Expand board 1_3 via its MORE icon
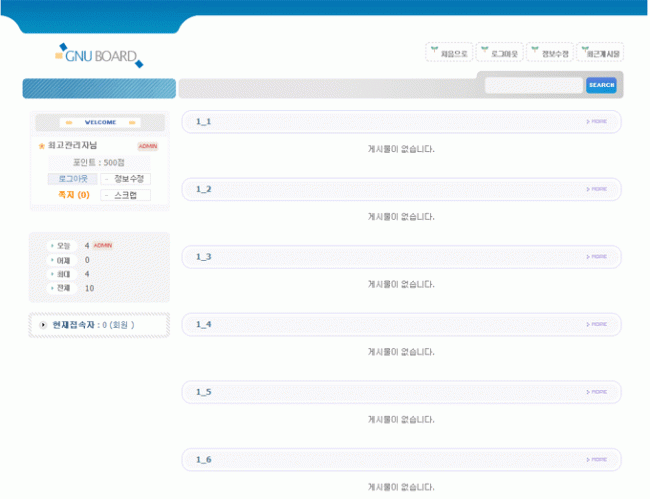The width and height of the screenshot is (650, 499). [596, 257]
